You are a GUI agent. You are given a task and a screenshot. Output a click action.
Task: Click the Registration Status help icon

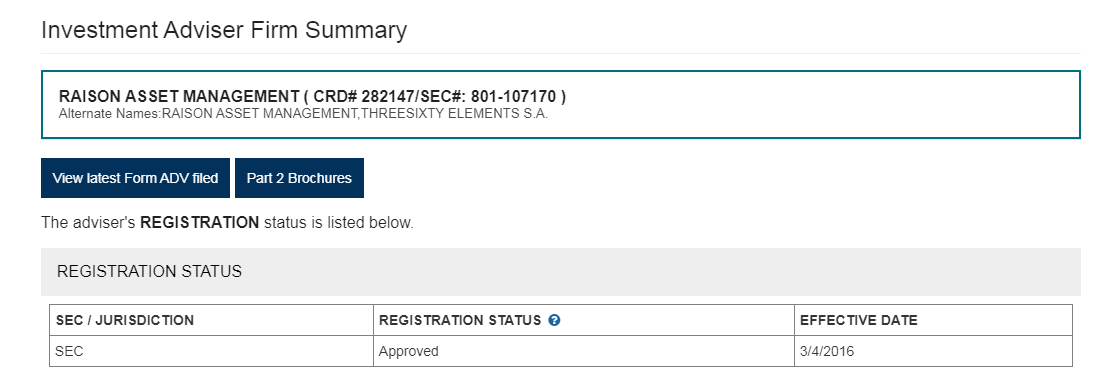point(554,320)
